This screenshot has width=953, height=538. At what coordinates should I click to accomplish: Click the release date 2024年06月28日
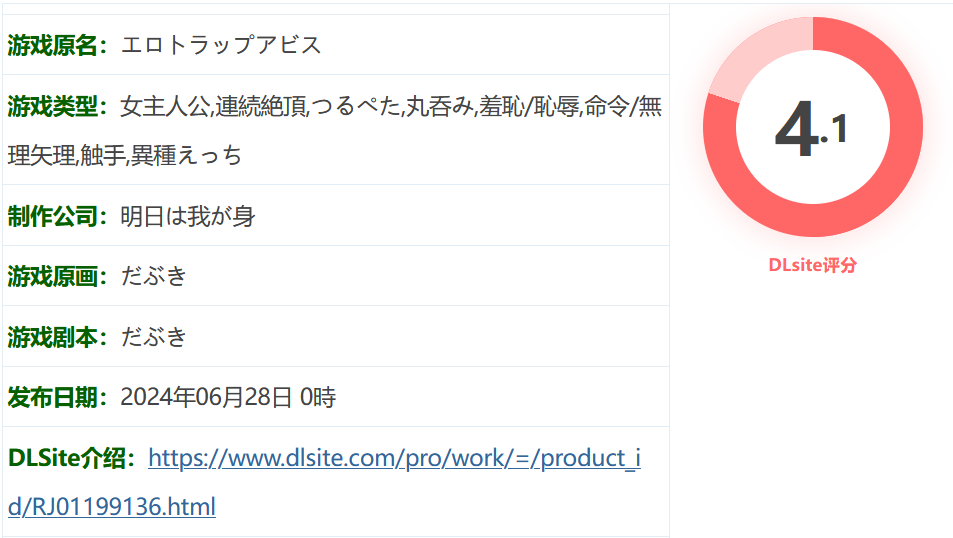point(206,398)
